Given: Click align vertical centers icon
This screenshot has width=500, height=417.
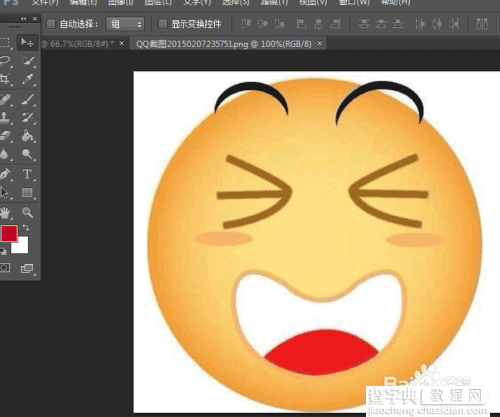Looking at the screenshot, I should tap(263, 24).
